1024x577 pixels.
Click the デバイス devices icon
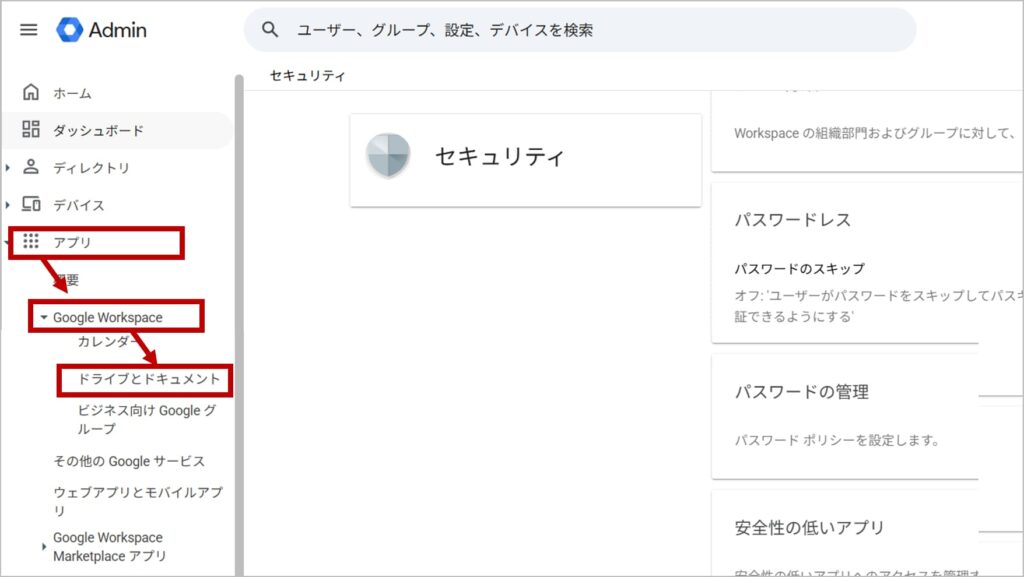pyautogui.click(x=31, y=204)
